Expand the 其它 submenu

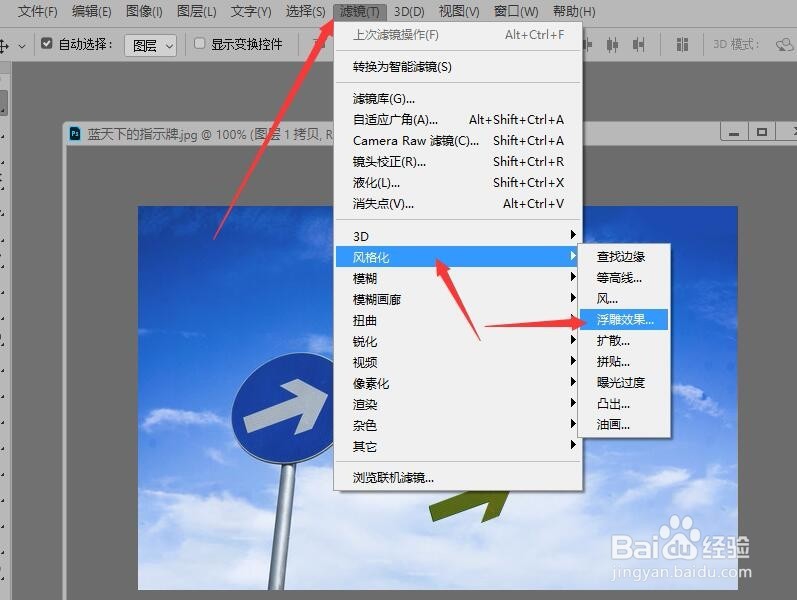pos(458,446)
